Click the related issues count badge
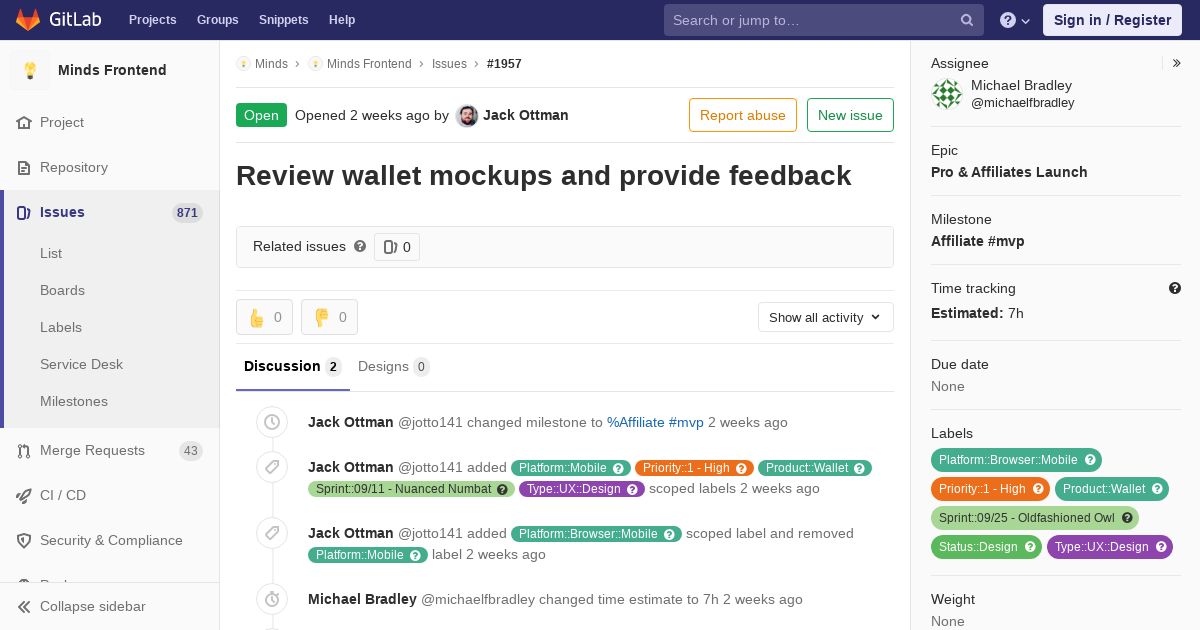 pos(397,247)
